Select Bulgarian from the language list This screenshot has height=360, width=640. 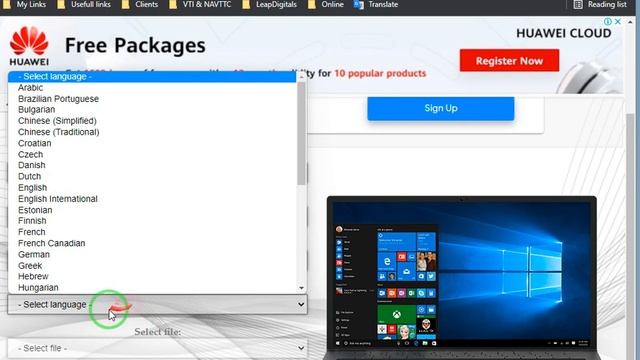pyautogui.click(x=152, y=110)
